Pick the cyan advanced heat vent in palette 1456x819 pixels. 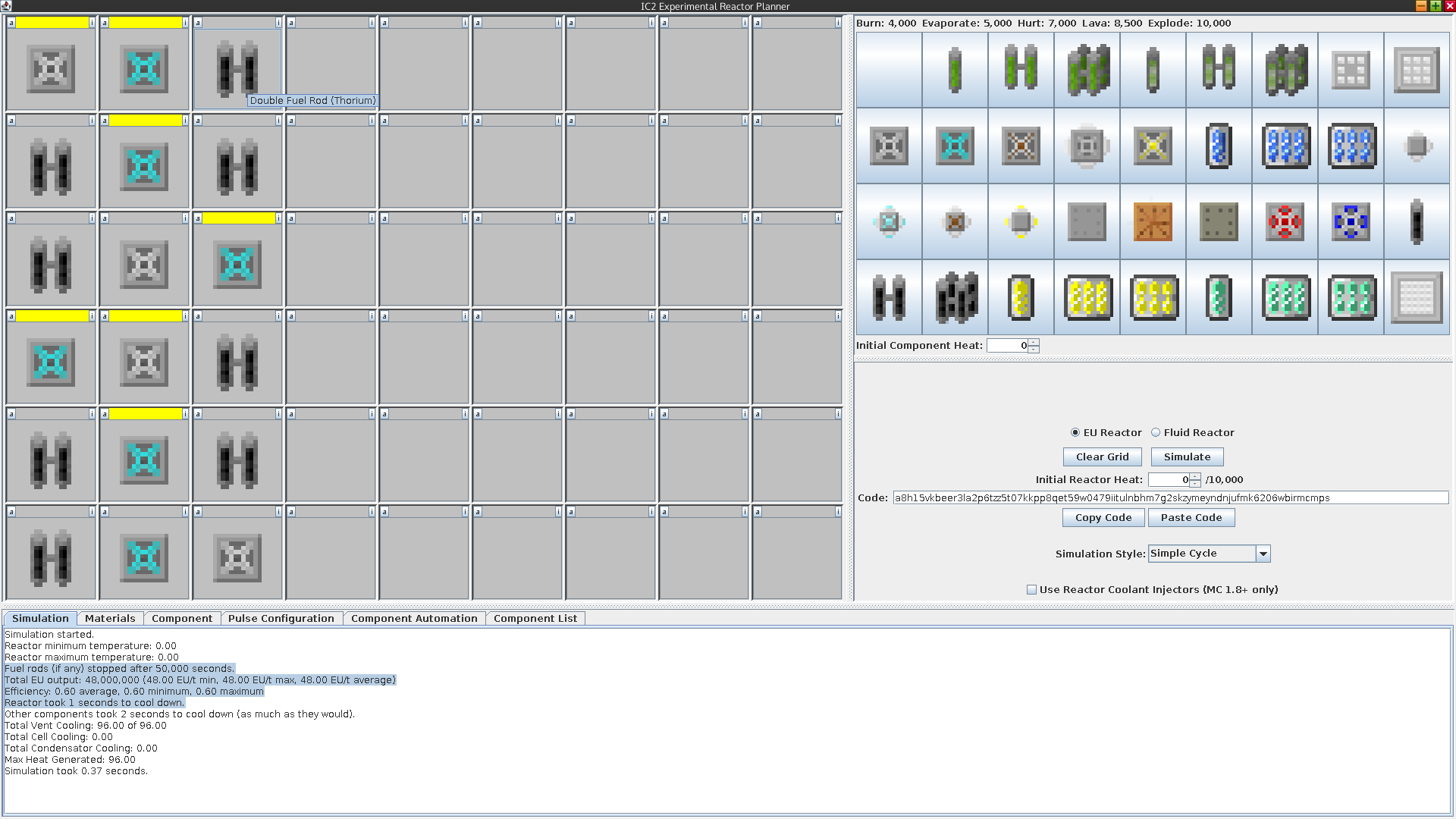(955, 146)
